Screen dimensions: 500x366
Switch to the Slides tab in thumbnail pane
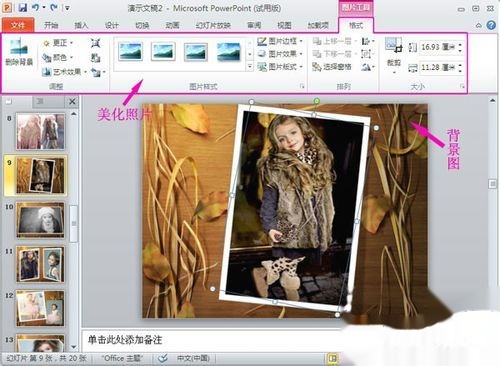coord(9,101)
